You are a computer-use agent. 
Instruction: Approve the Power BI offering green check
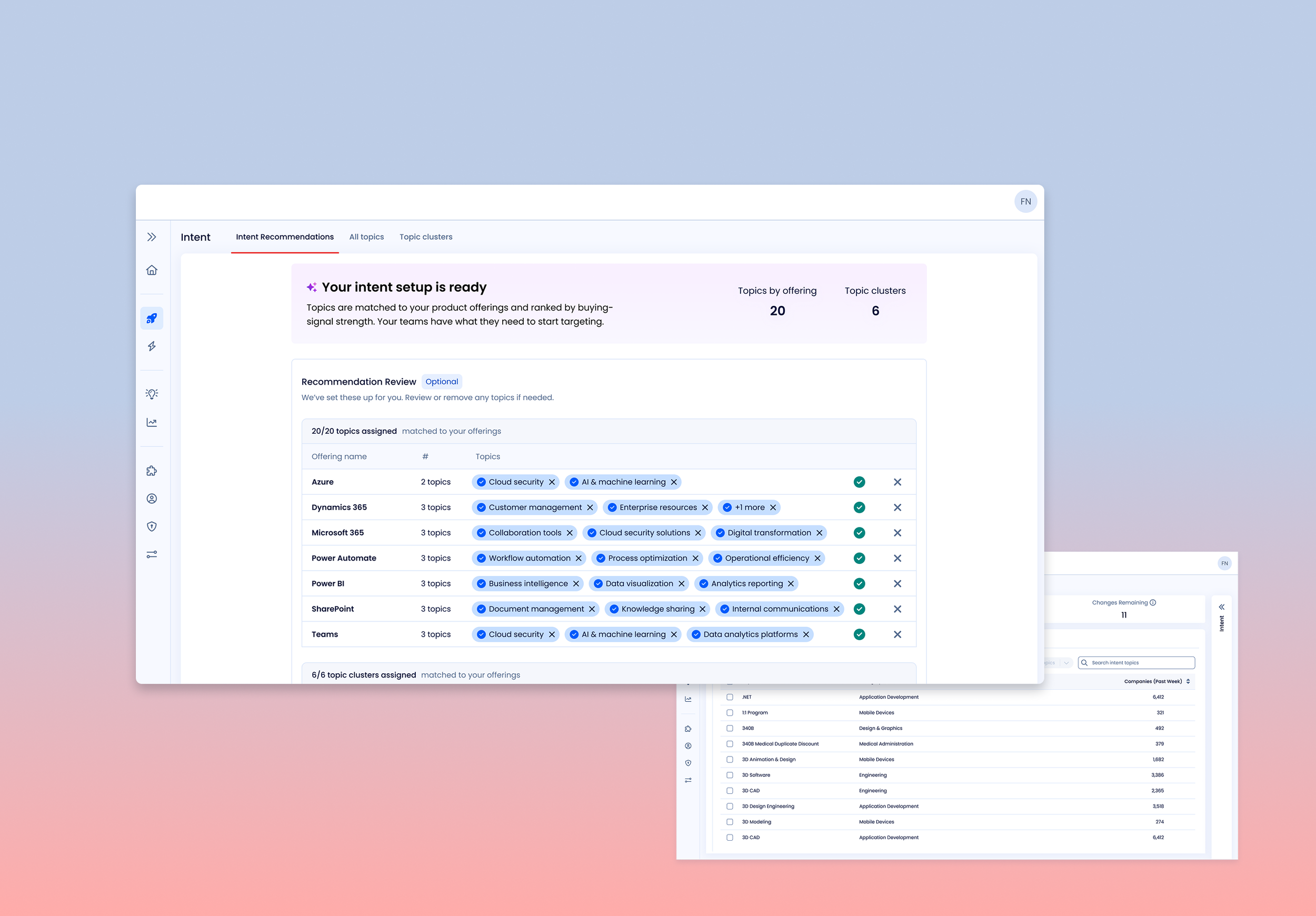point(859,583)
